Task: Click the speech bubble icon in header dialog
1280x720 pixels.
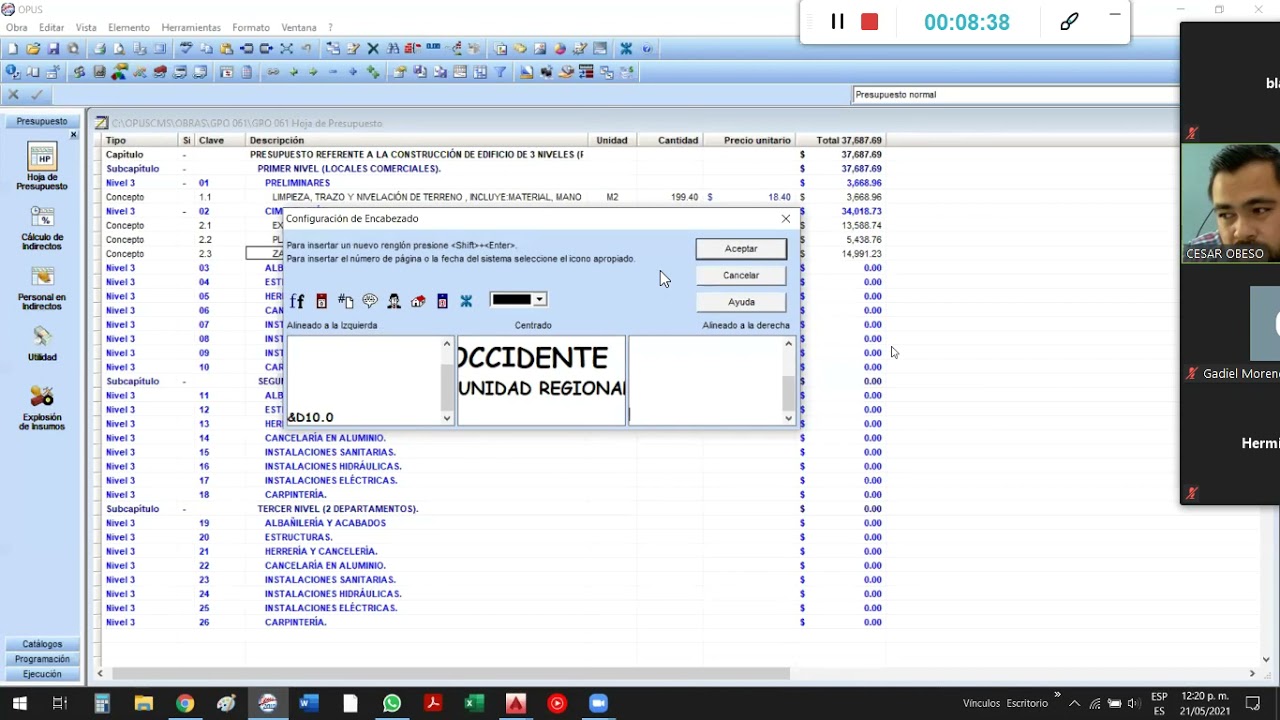Action: coord(370,301)
